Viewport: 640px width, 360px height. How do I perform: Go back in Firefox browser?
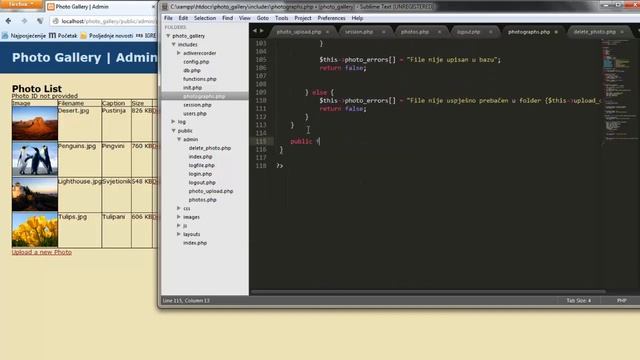(8, 20)
